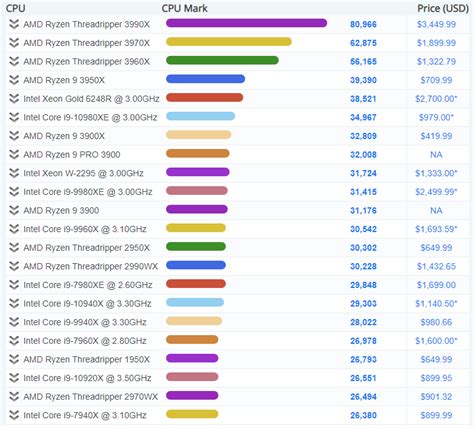This screenshot has height=427, width=474.
Task: Expand the Intel Core i9-7940X row chevron
Action: tap(14, 415)
